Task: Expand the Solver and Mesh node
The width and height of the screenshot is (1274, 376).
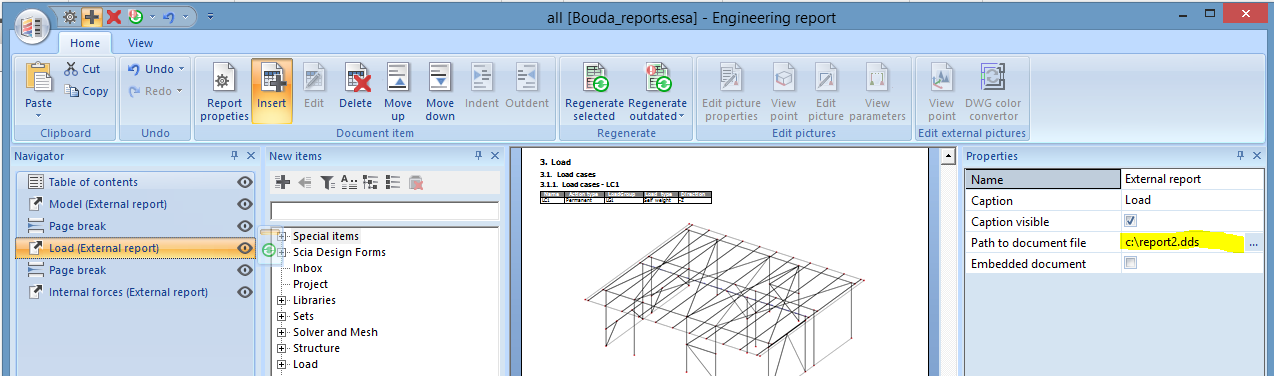Action: (x=282, y=332)
